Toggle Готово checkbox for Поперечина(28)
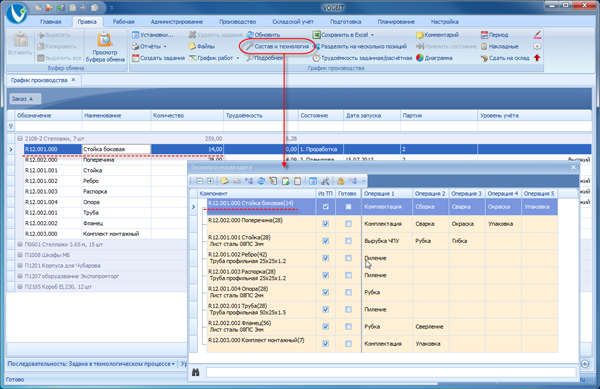600x389 pixels. pyautogui.click(x=348, y=224)
